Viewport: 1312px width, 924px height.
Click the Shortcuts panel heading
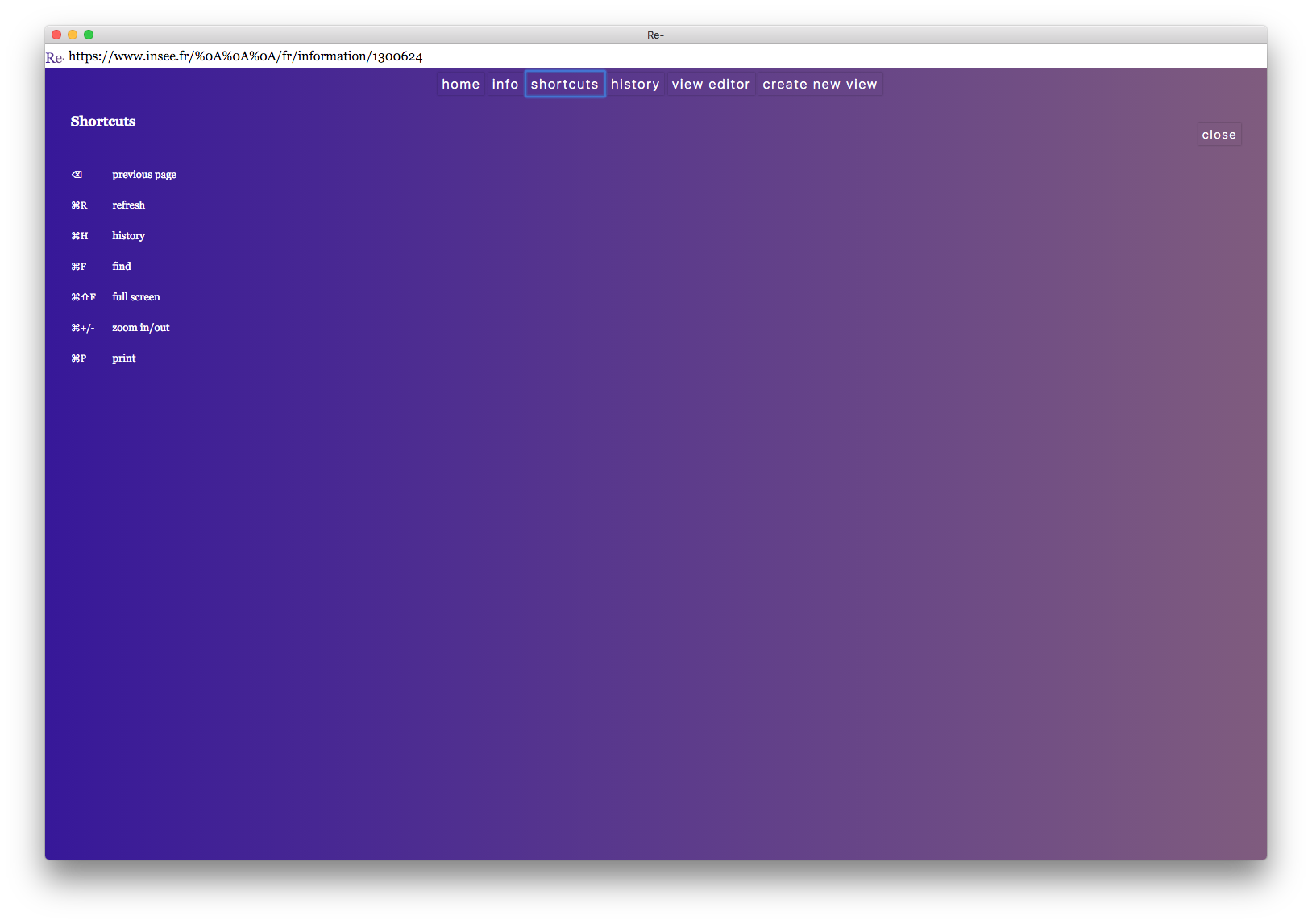pyautogui.click(x=103, y=122)
